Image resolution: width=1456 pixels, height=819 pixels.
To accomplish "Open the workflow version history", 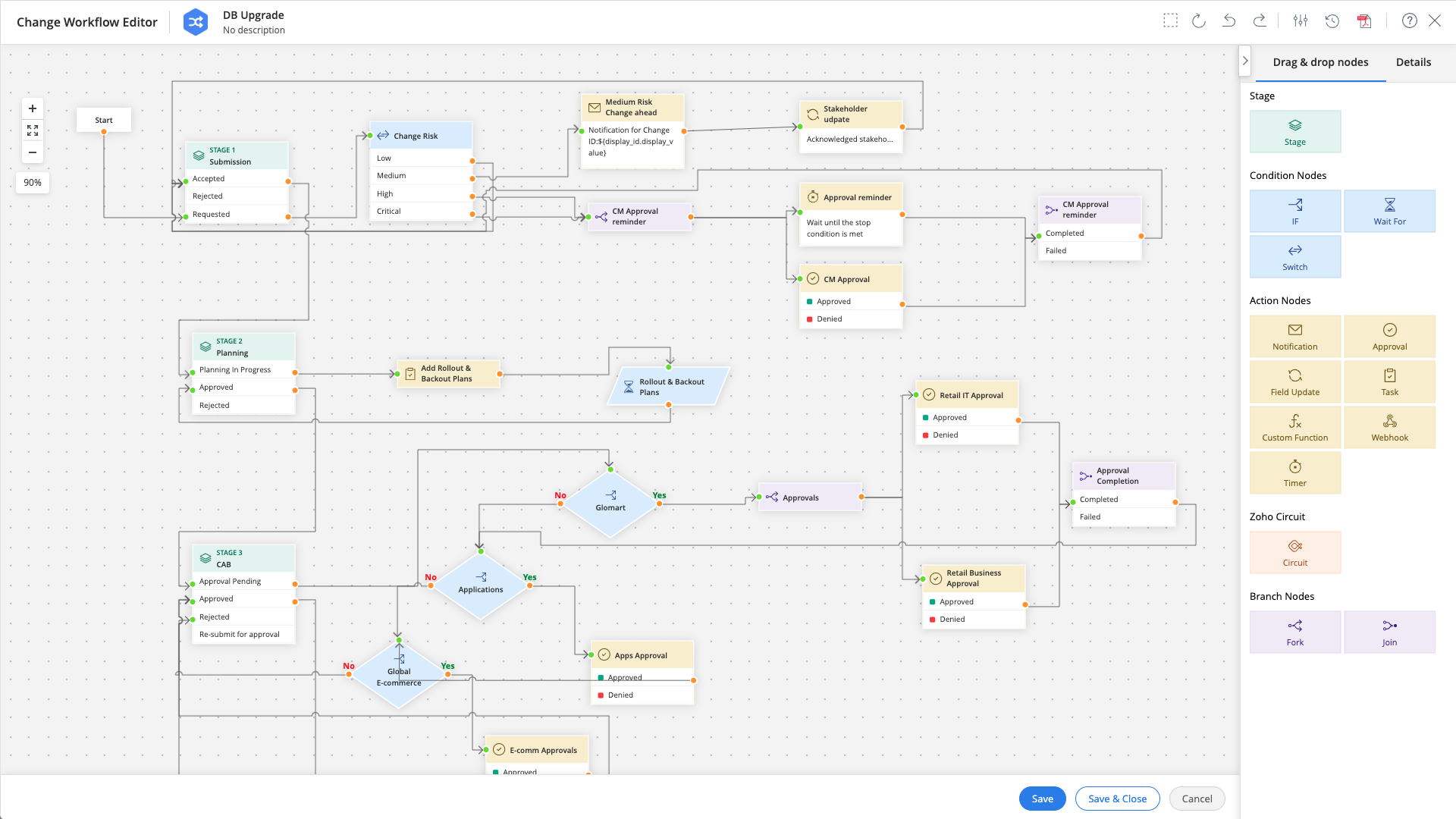I will (x=1332, y=21).
